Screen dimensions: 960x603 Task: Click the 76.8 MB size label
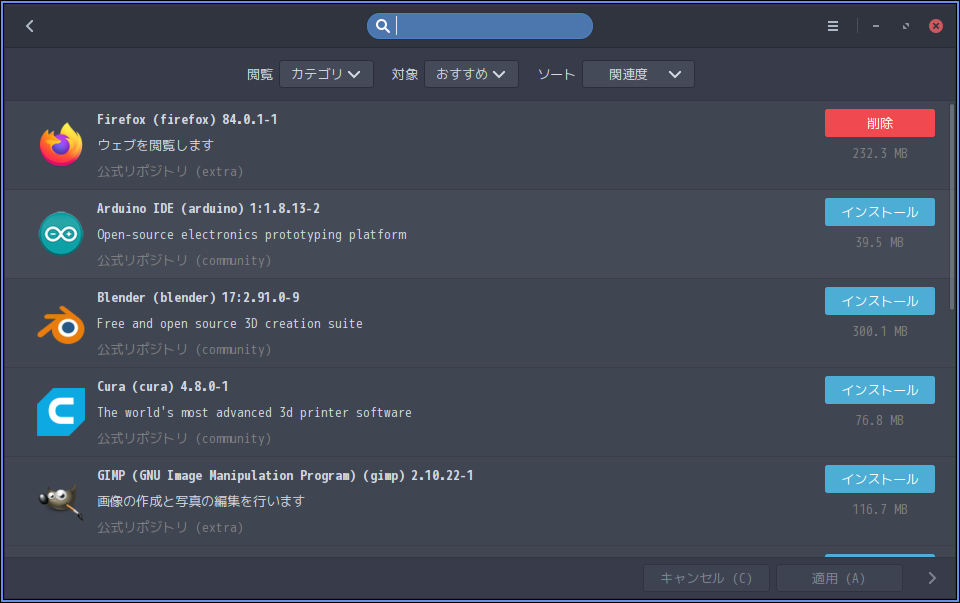880,420
